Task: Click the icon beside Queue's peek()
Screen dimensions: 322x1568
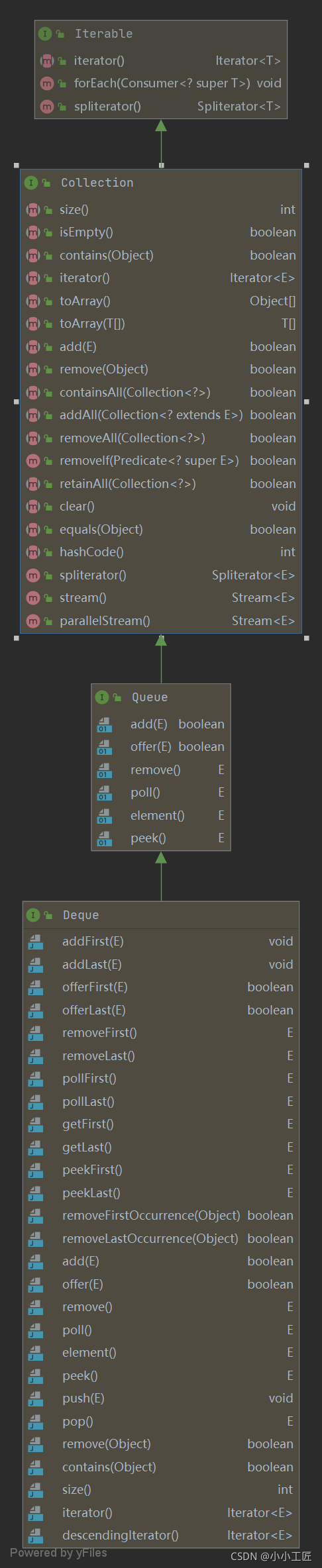Action: click(104, 838)
